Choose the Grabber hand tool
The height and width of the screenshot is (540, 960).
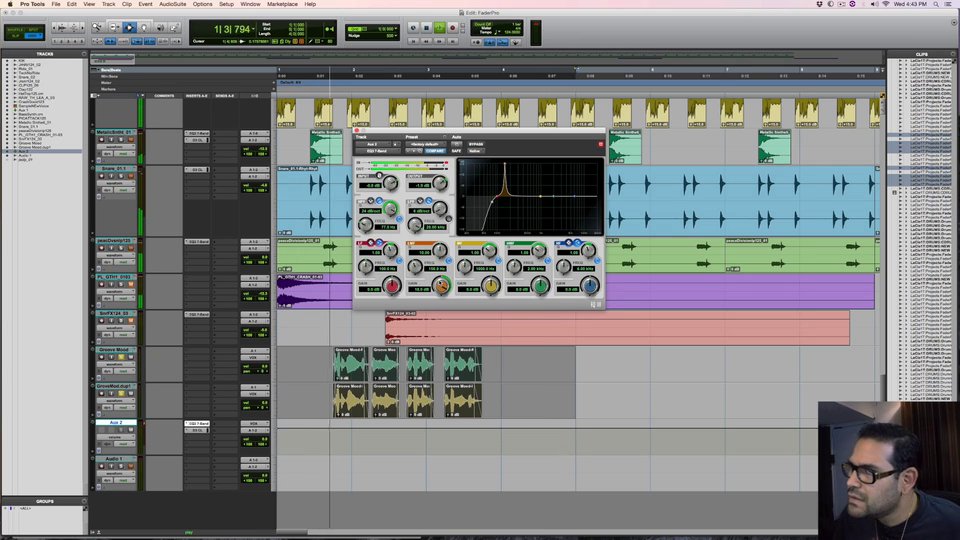[144, 28]
